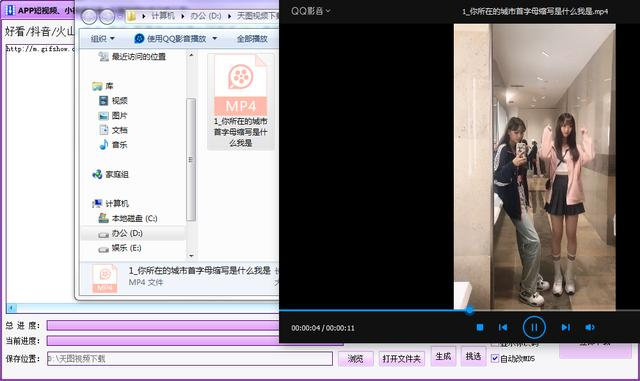Open 最近访问的位置 in navigation pane
Viewport: 640px width, 381px height.
[x=133, y=57]
